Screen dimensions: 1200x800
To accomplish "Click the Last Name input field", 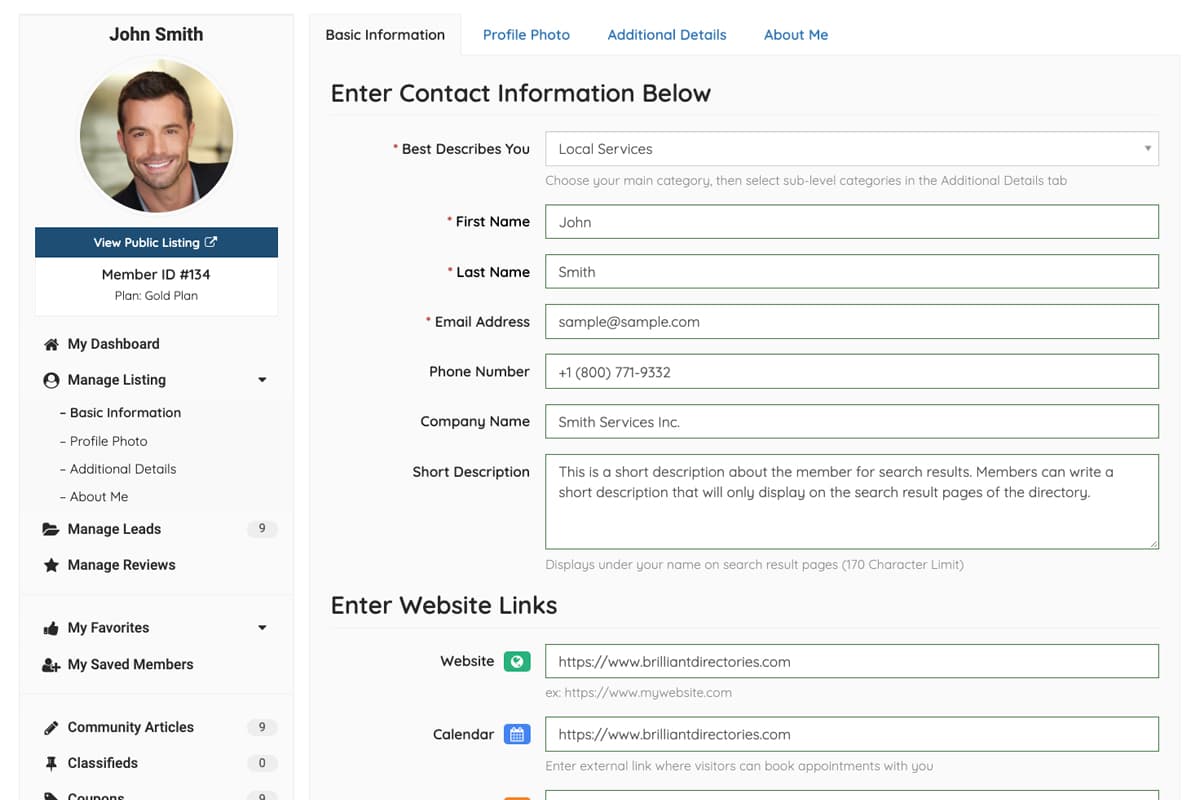I will point(852,272).
